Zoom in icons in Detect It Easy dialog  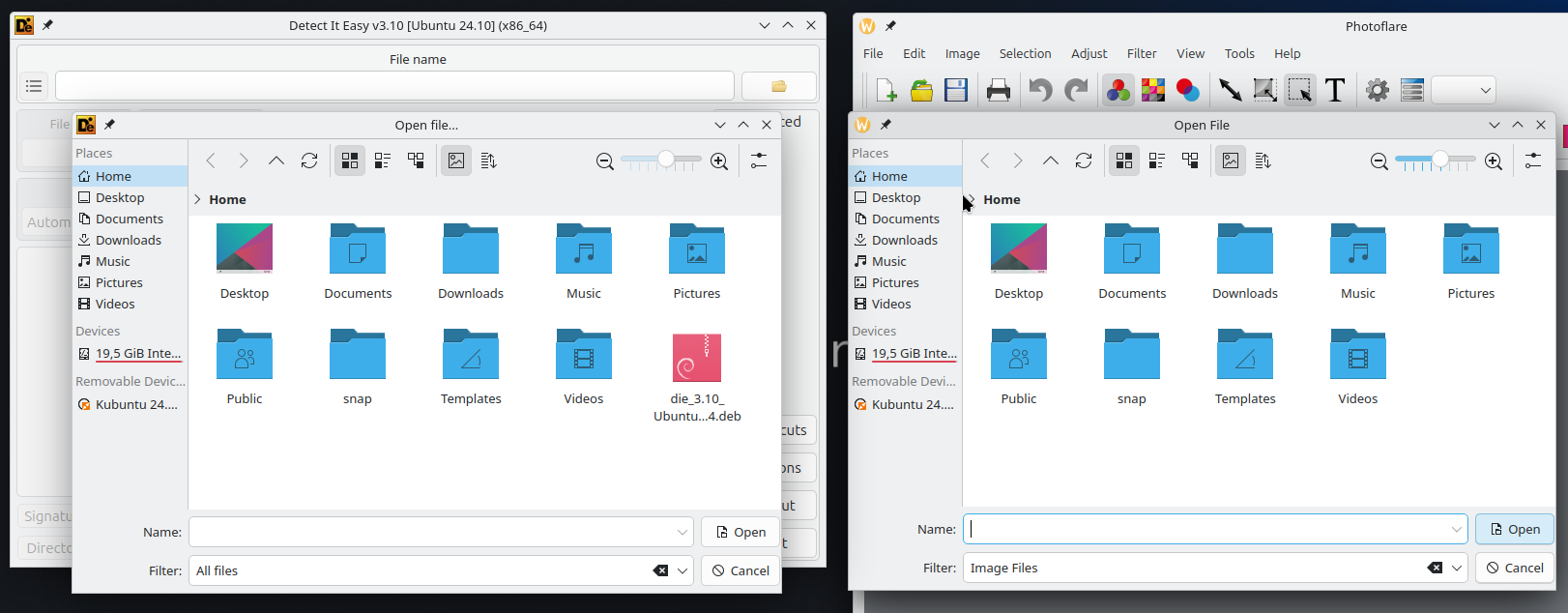click(719, 161)
